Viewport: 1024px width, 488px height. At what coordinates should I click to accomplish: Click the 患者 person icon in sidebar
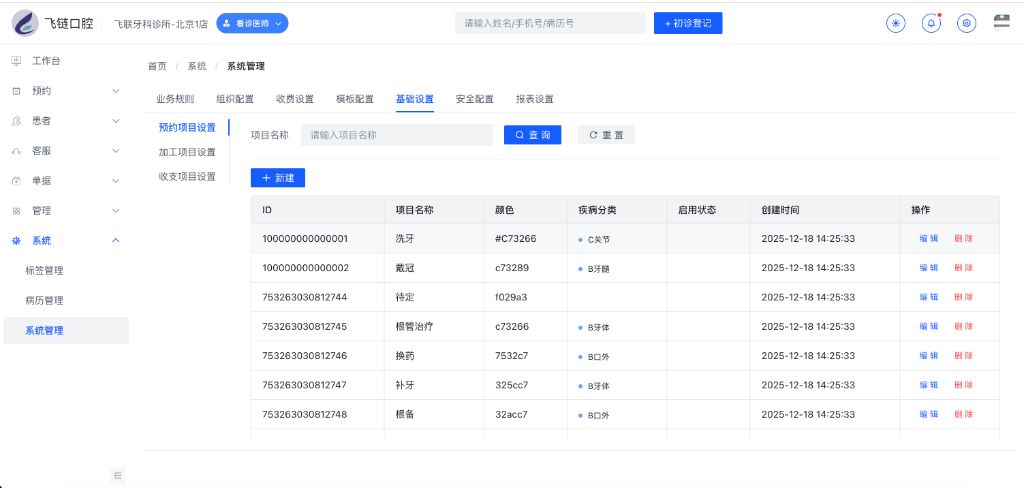click(x=17, y=121)
